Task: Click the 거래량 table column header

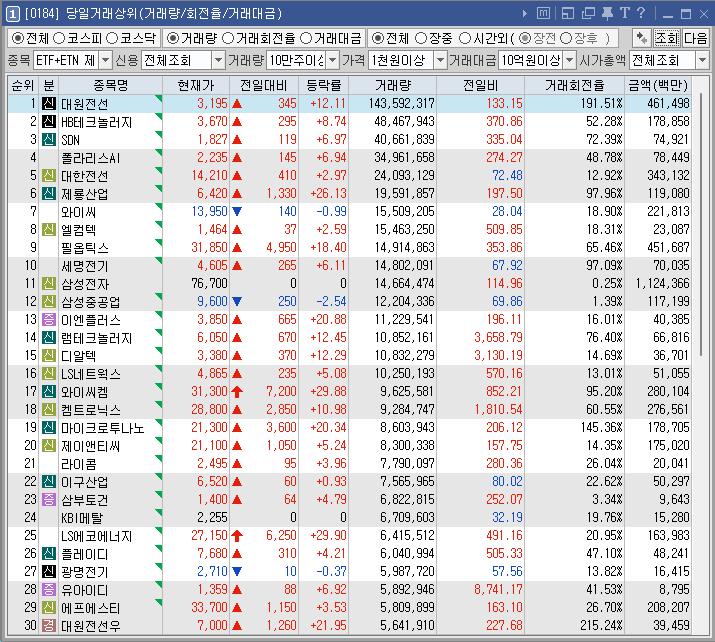Action: (x=393, y=85)
